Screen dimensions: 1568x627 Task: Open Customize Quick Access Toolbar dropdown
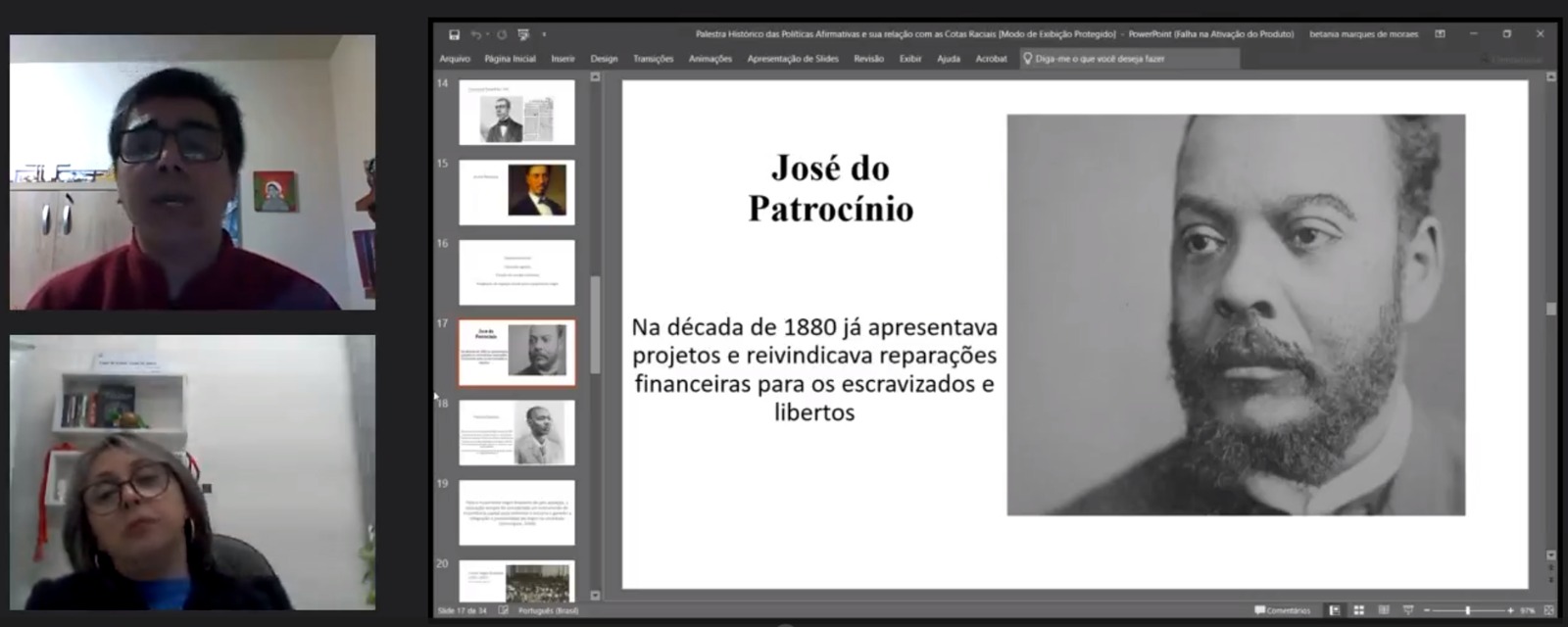pyautogui.click(x=544, y=34)
